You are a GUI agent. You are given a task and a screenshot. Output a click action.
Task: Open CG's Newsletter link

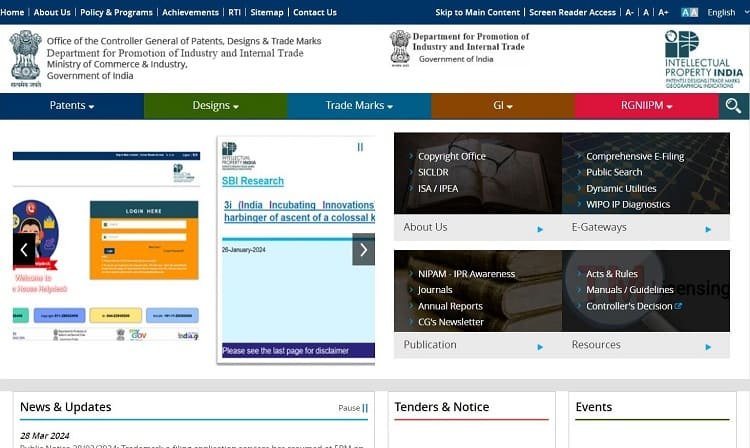click(x=451, y=322)
